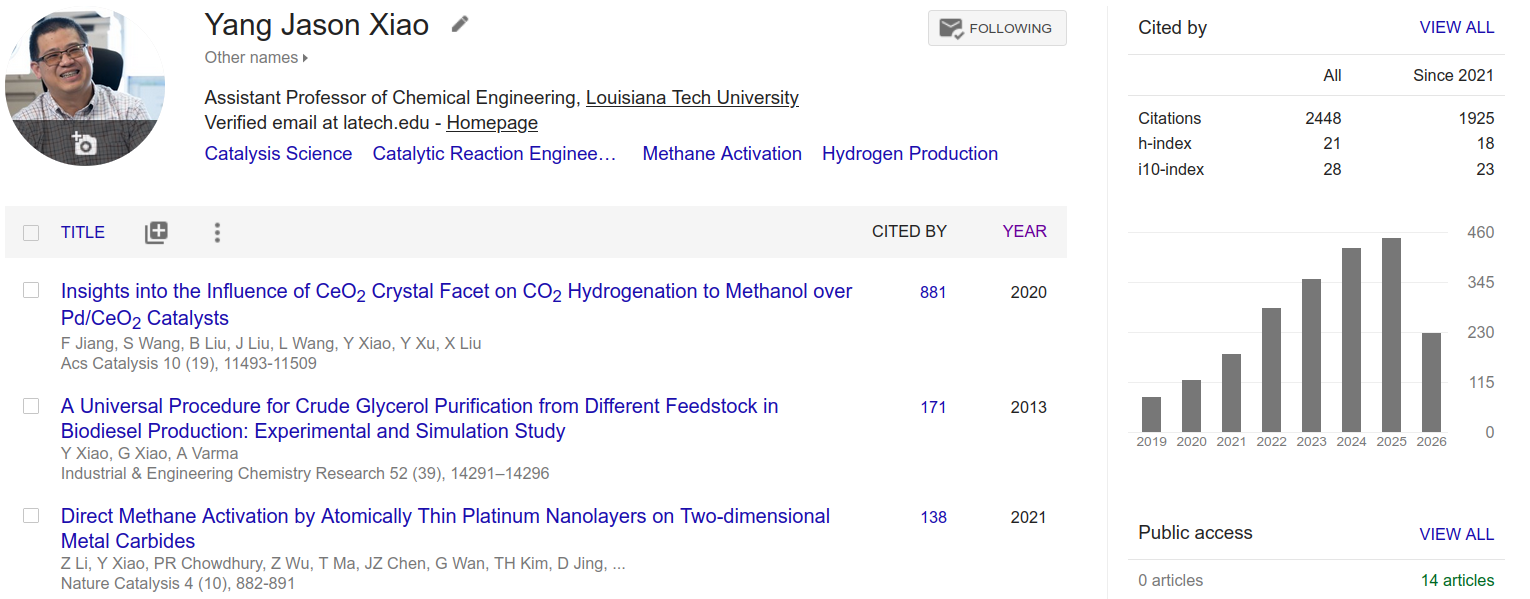1530x599 pixels.
Task: Open the Louisiana Tech University link
Action: 692,98
